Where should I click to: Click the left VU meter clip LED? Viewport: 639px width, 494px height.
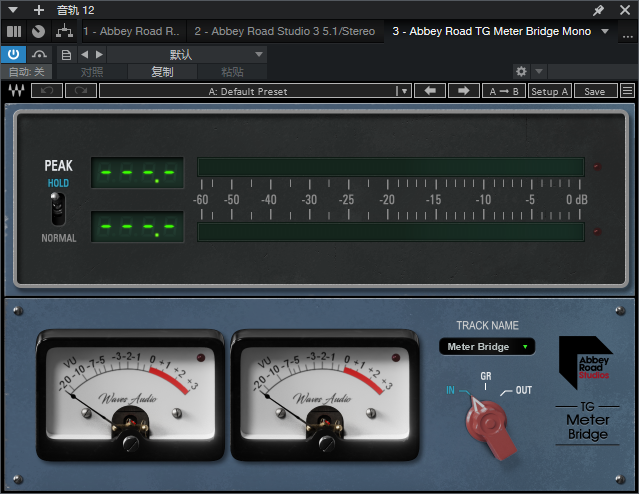click(x=201, y=358)
